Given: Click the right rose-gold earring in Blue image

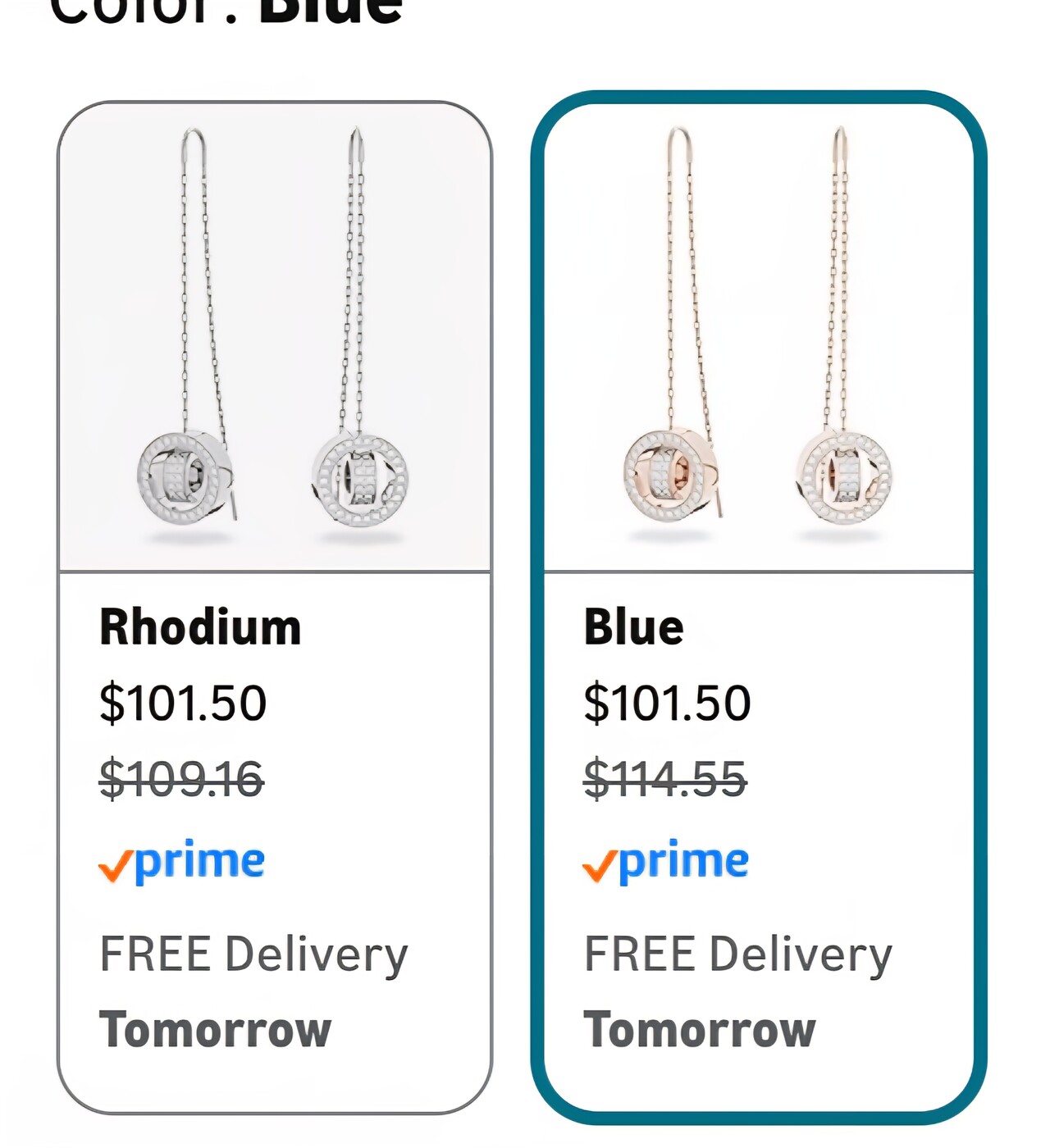Looking at the screenshot, I should [x=843, y=476].
